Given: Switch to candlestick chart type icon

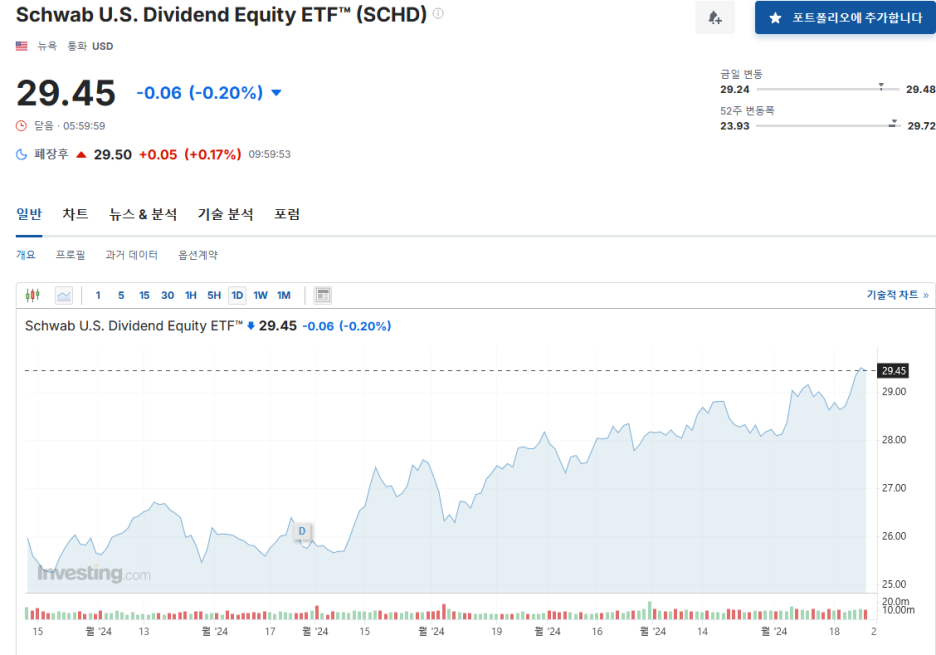Looking at the screenshot, I should point(33,295).
